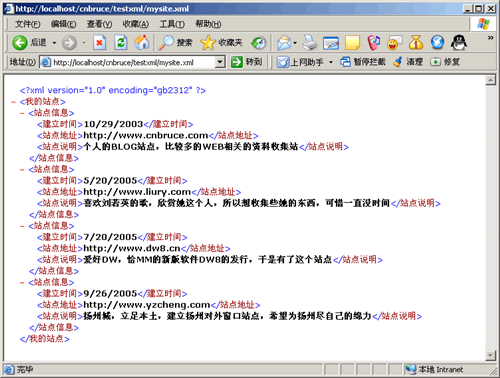
Task: Click the text http://www.dw8.cn
Action: click(132, 248)
